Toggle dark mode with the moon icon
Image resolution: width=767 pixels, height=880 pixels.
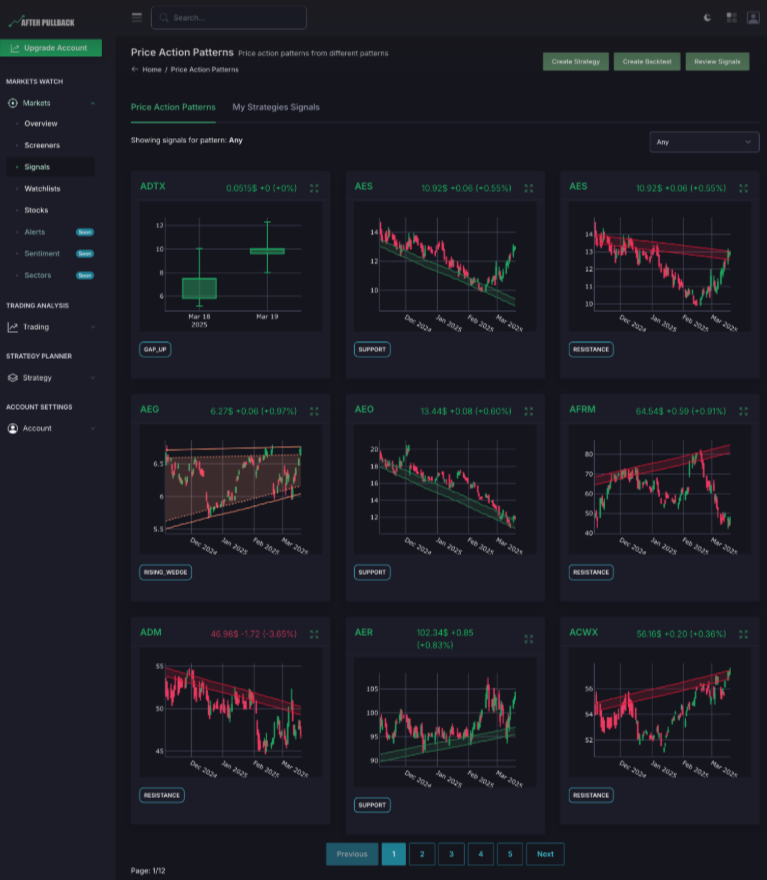tap(708, 17)
